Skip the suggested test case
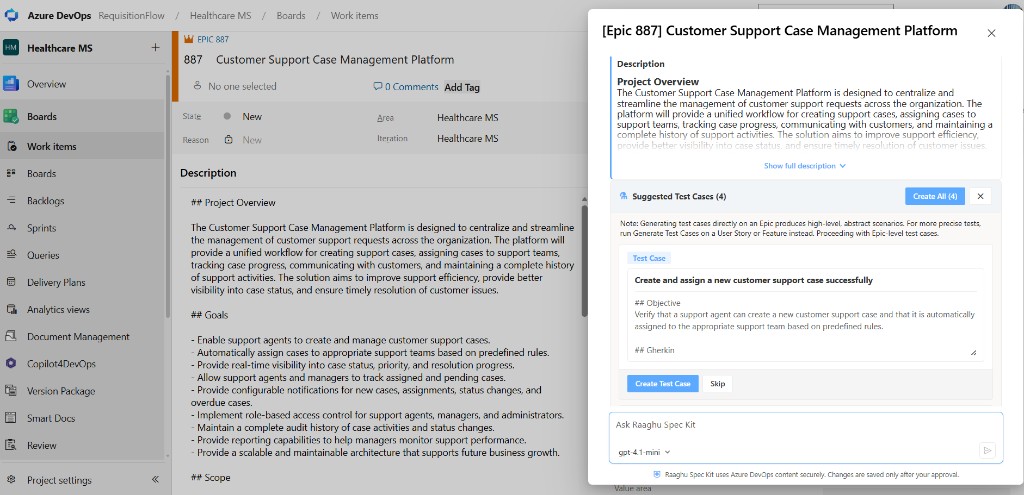This screenshot has width=1024, height=495. [718, 383]
